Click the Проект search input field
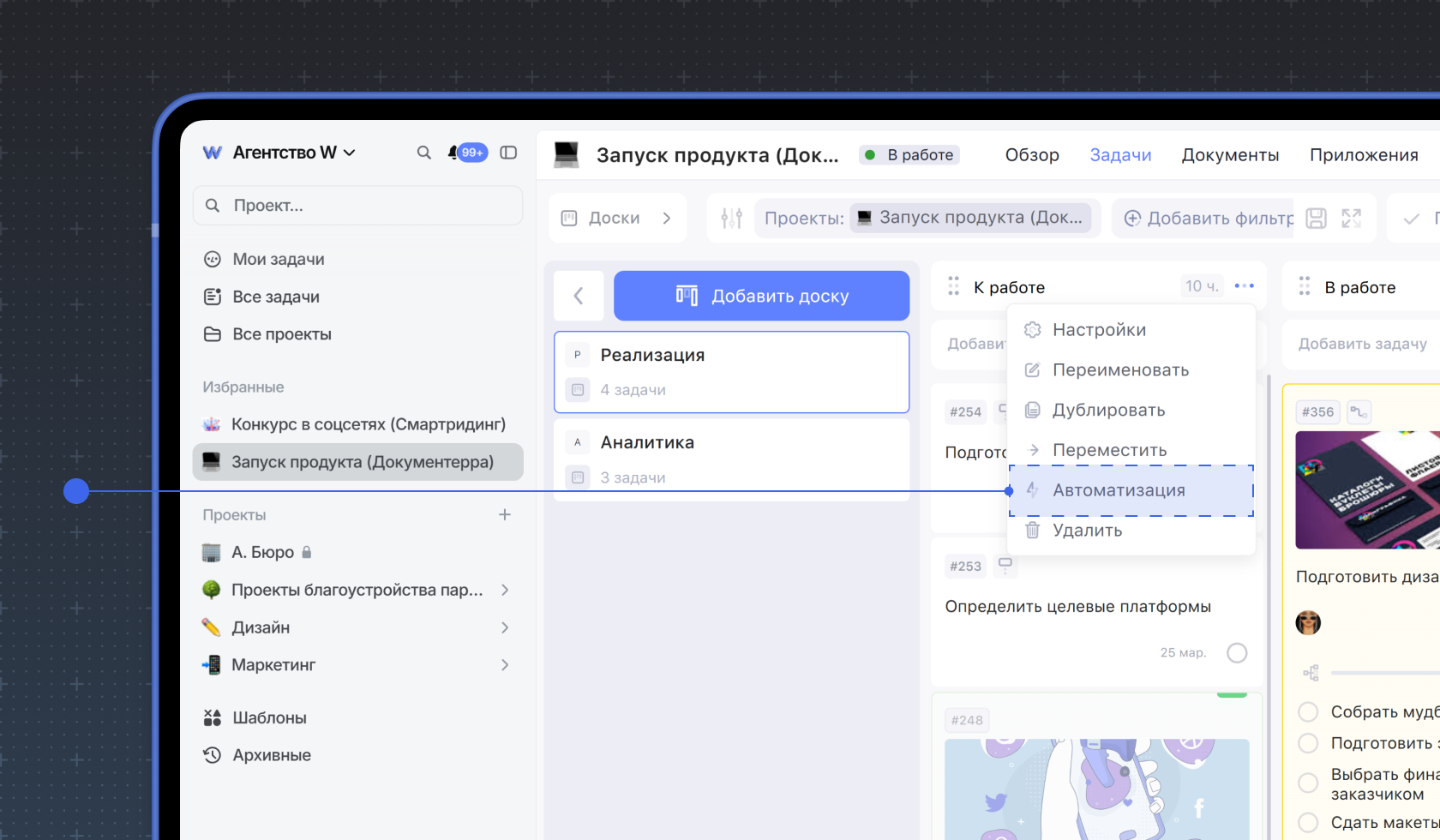 358,206
